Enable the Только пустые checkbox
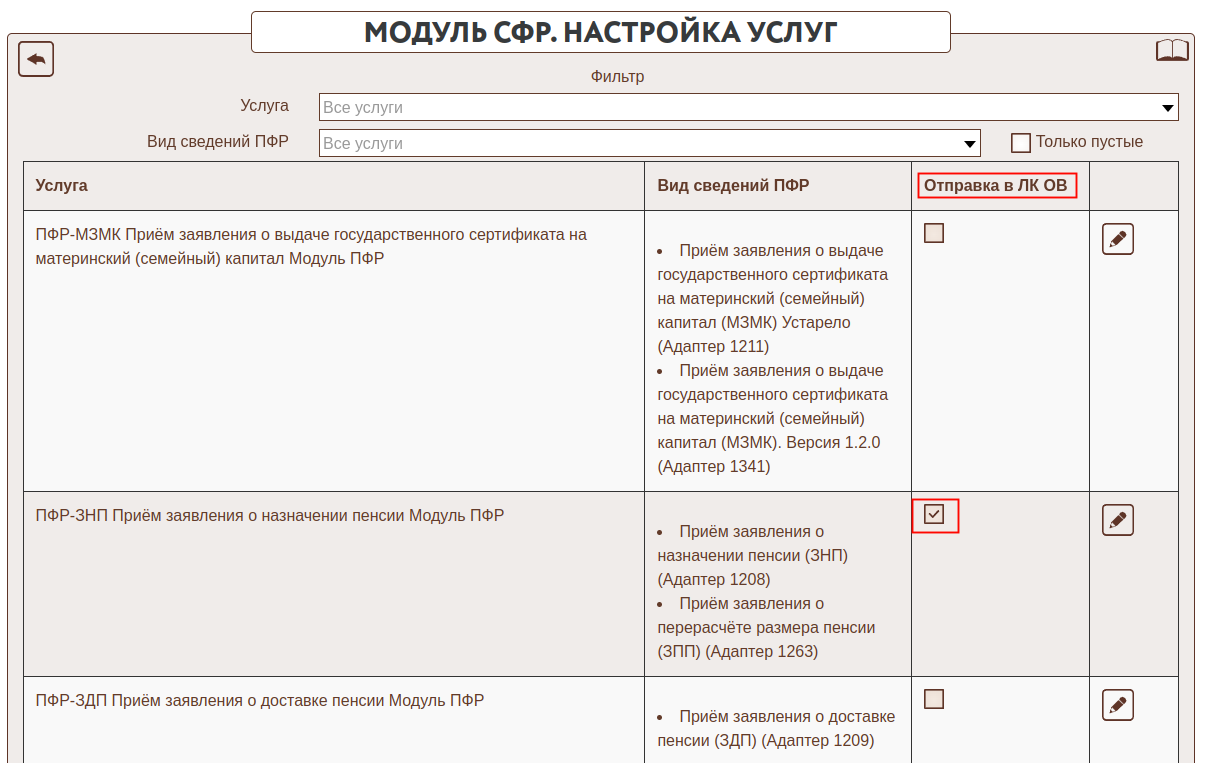The image size is (1206, 763). [1021, 143]
